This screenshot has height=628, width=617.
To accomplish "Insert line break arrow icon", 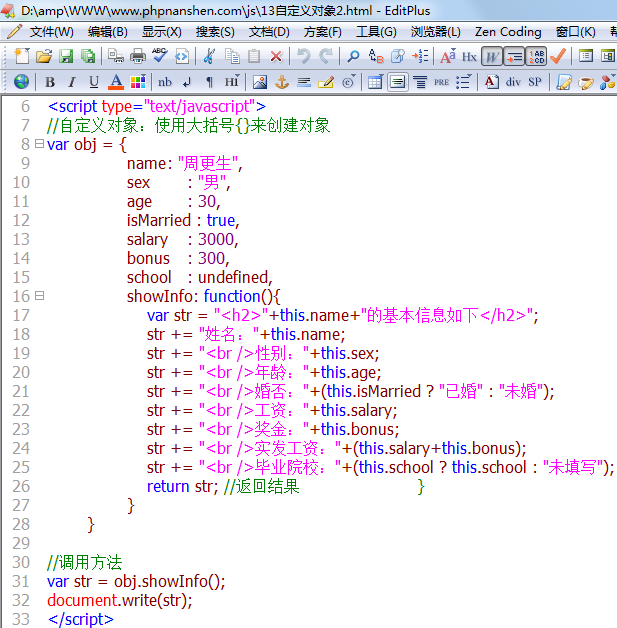I will click(187, 83).
